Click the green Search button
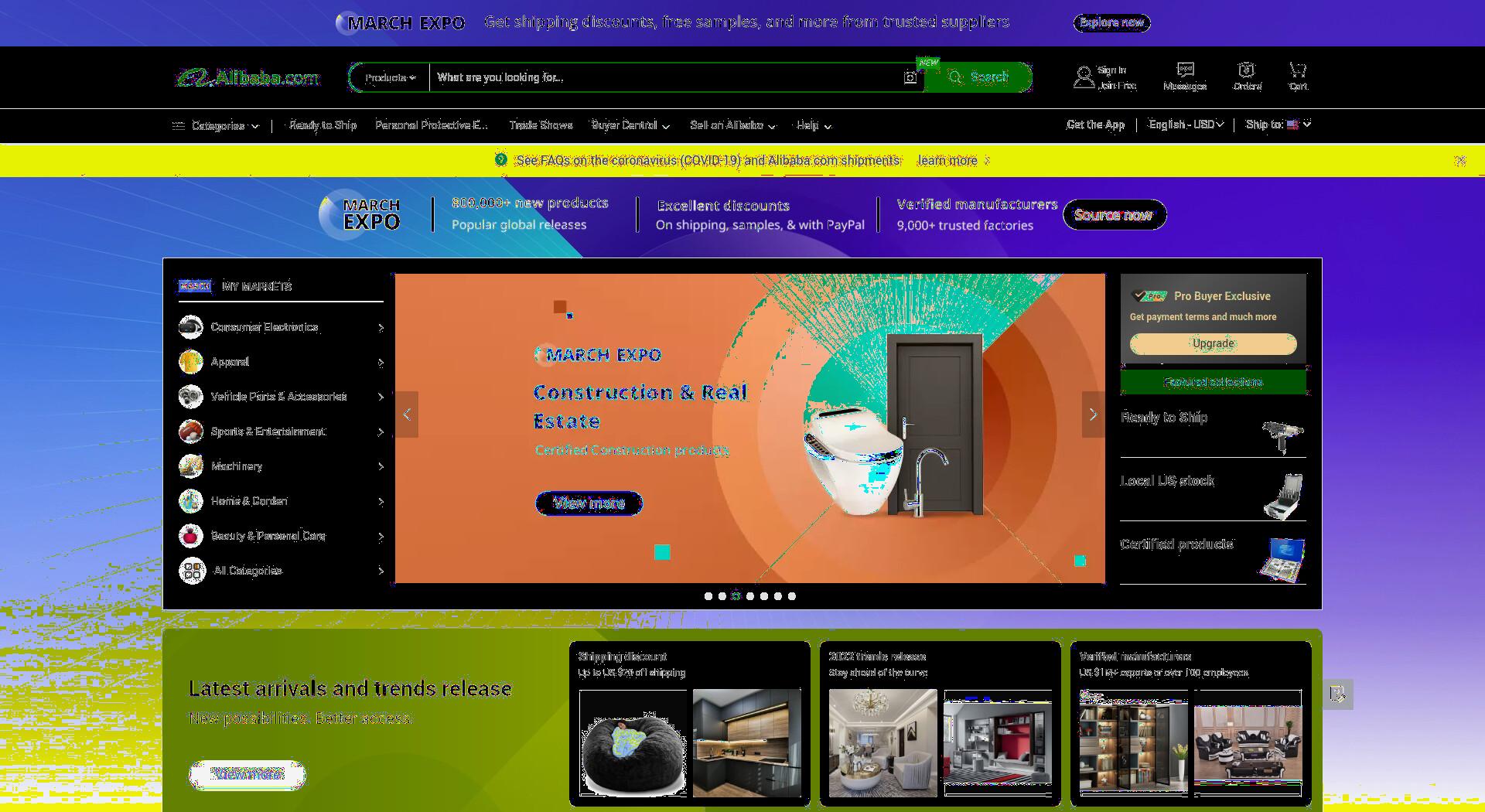1485x812 pixels. pos(978,77)
